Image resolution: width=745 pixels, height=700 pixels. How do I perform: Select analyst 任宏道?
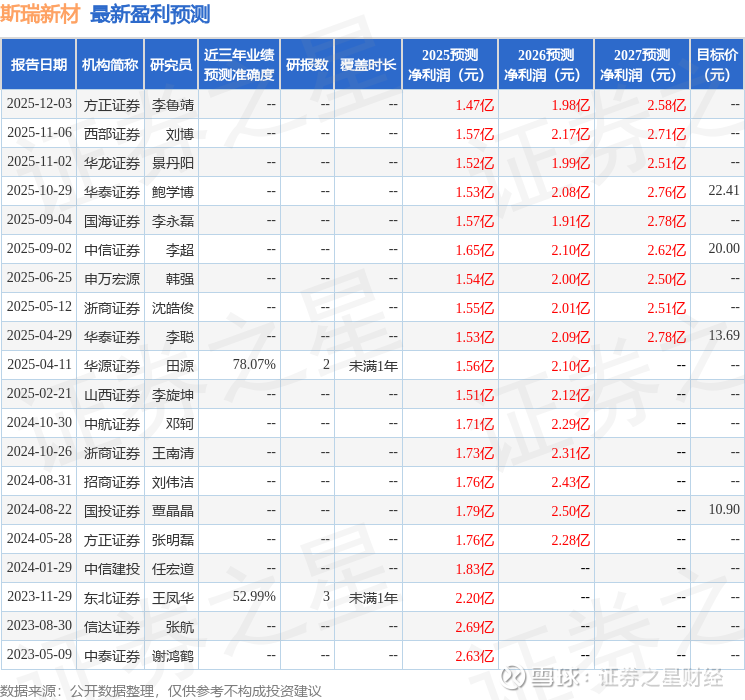click(173, 569)
